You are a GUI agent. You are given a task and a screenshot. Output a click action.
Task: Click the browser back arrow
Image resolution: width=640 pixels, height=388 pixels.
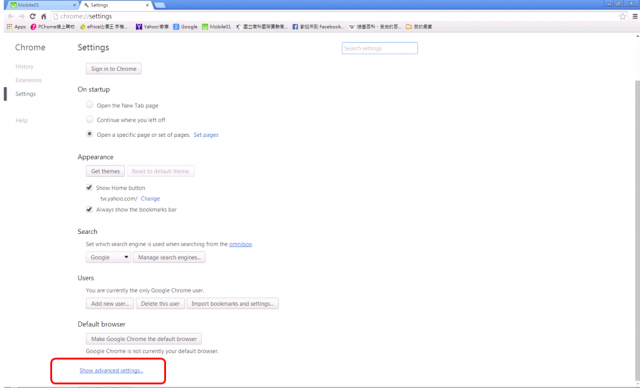pos(11,16)
